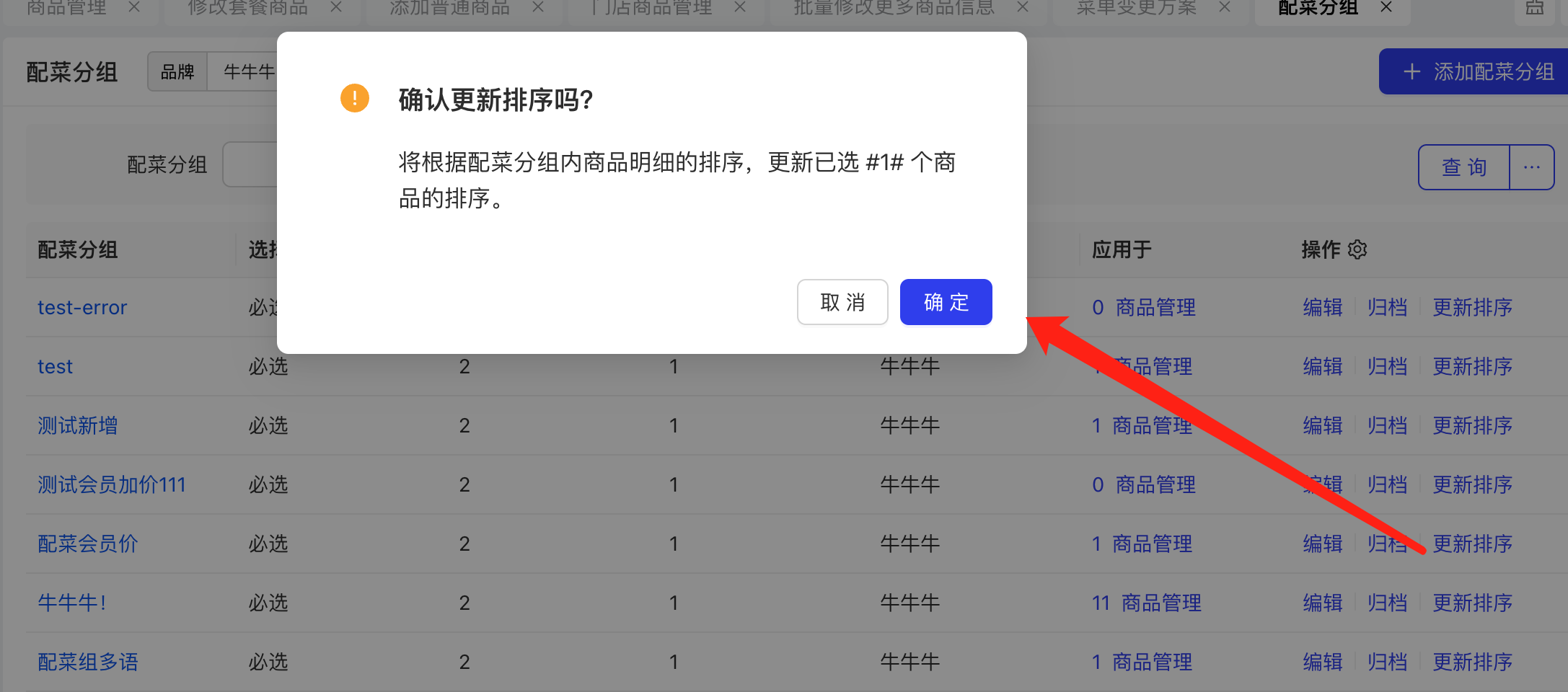The height and width of the screenshot is (692, 1568).
Task: Click the 配菜分组 search input field
Action: click(x=250, y=164)
